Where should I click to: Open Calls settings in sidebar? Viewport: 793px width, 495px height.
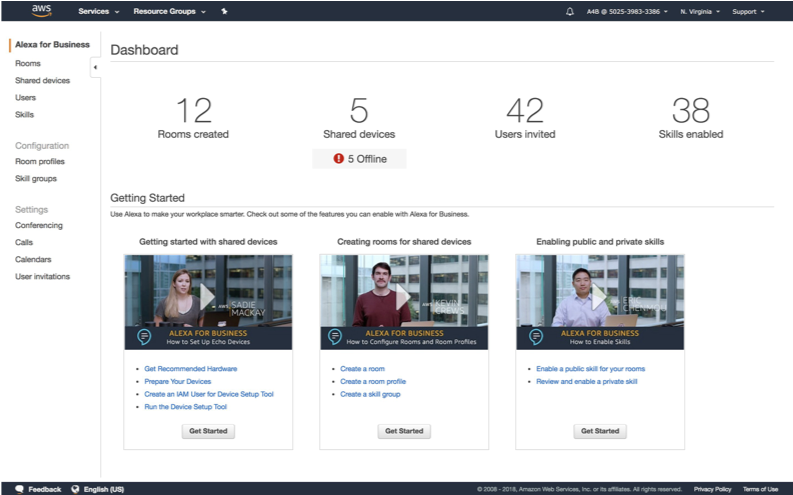(x=24, y=242)
